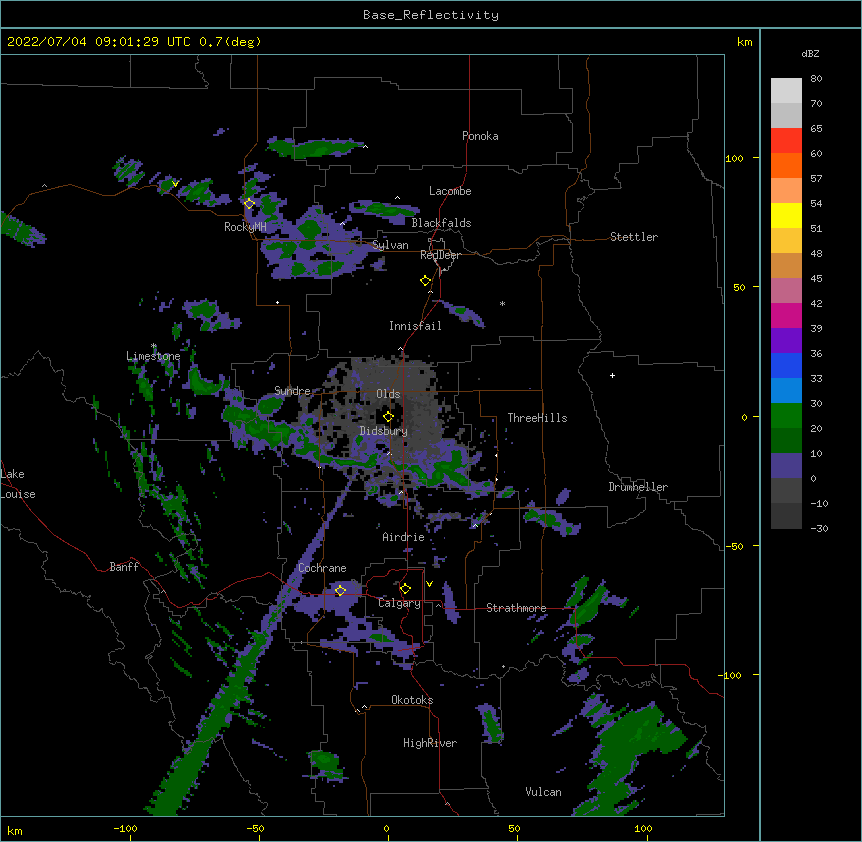Image resolution: width=862 pixels, height=842 pixels.
Task: Click the Airdrie city label
Action: 403,537
